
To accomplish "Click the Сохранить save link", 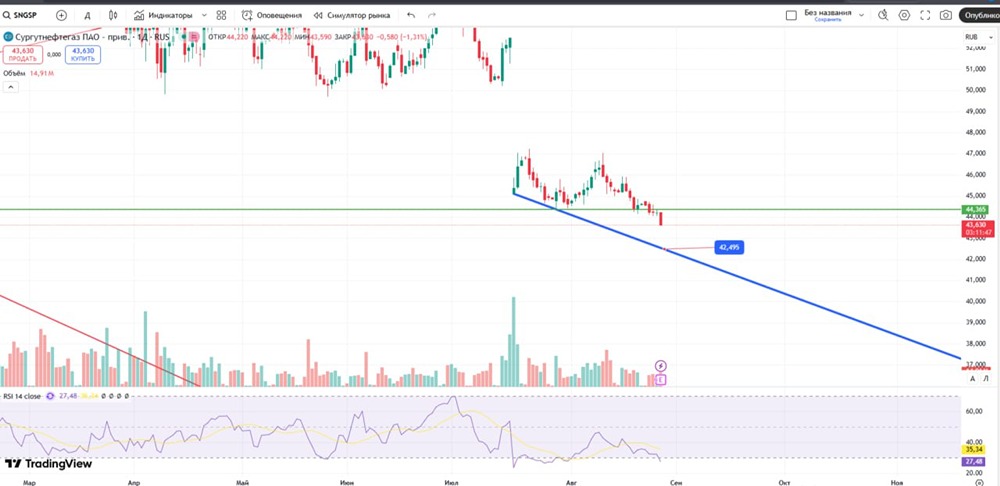I will (x=827, y=20).
